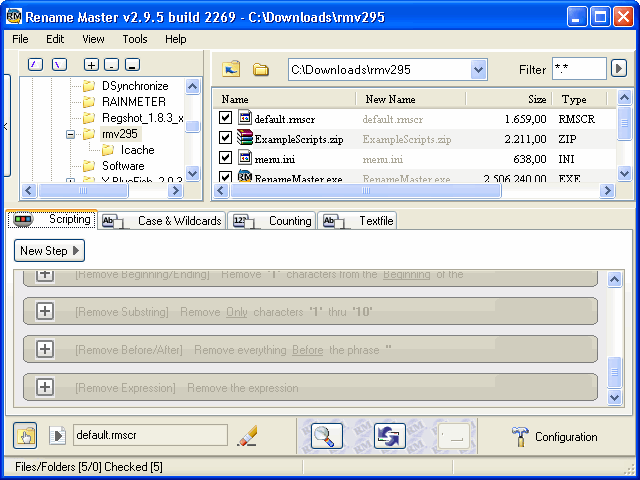Open the File menu
640x480 pixels.
point(20,39)
